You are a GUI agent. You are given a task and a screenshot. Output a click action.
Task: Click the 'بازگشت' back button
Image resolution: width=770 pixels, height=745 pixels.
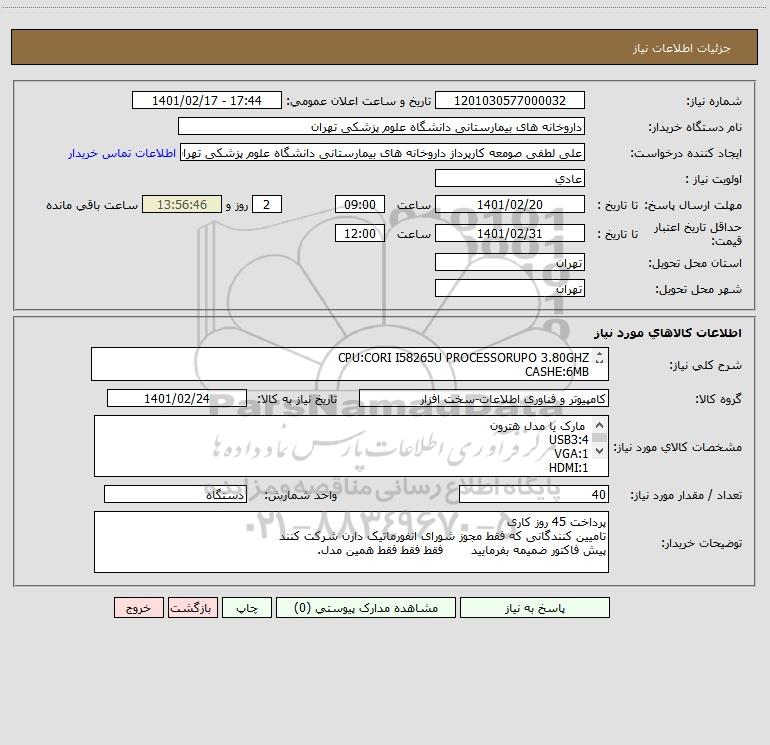pos(193,607)
